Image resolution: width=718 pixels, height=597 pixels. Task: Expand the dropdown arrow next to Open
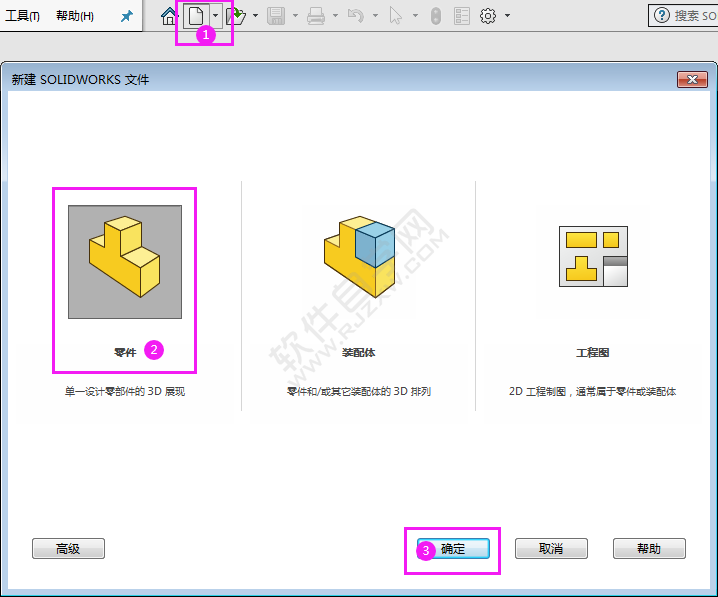pyautogui.click(x=256, y=16)
